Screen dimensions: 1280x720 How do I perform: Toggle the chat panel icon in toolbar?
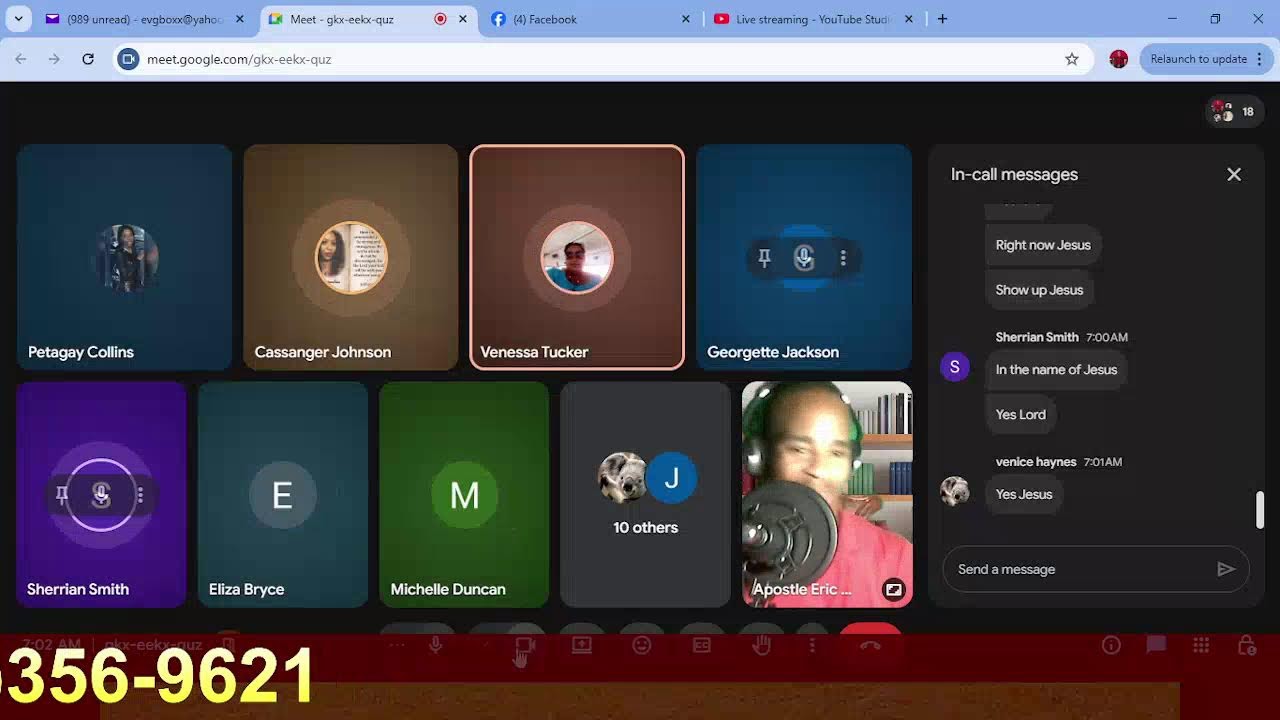tap(1156, 645)
